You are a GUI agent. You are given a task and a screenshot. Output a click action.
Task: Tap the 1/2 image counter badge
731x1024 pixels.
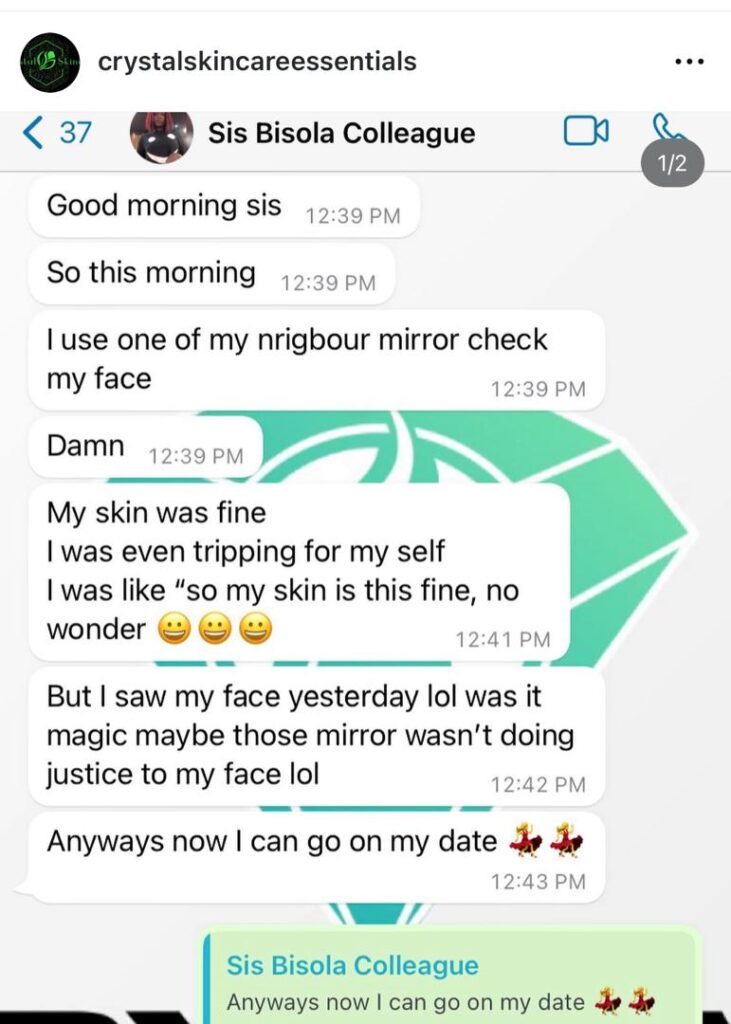pos(674,164)
